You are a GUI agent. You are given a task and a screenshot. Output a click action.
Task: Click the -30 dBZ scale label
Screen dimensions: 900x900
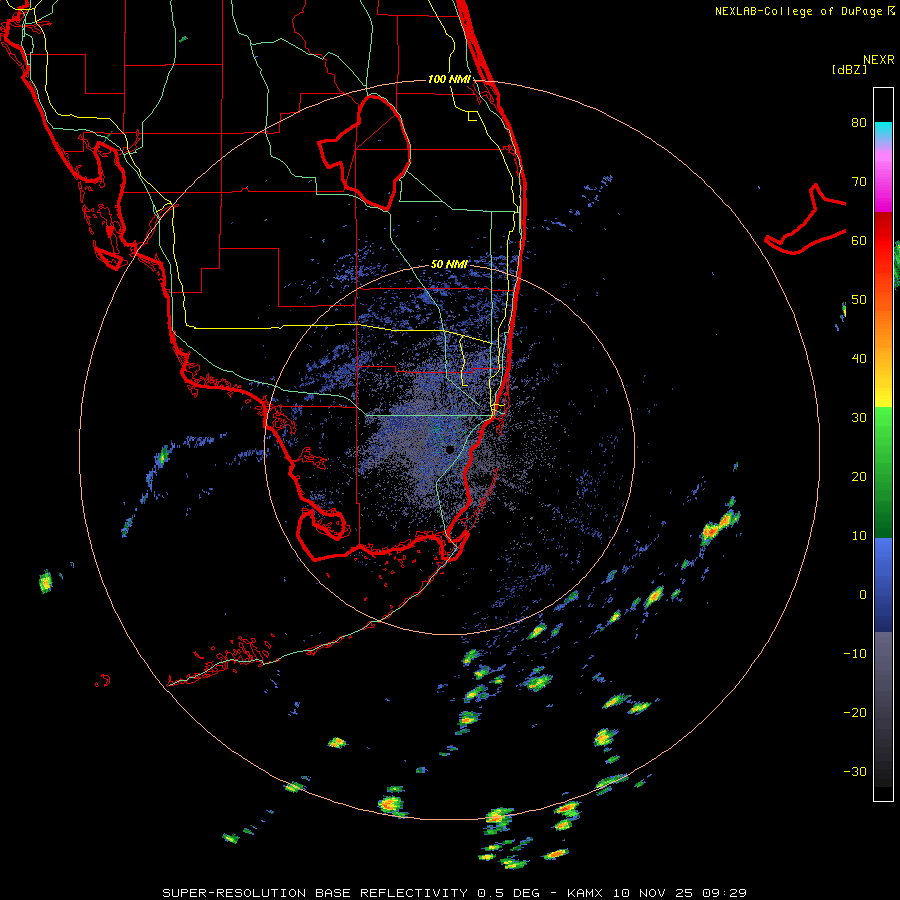[x=855, y=771]
